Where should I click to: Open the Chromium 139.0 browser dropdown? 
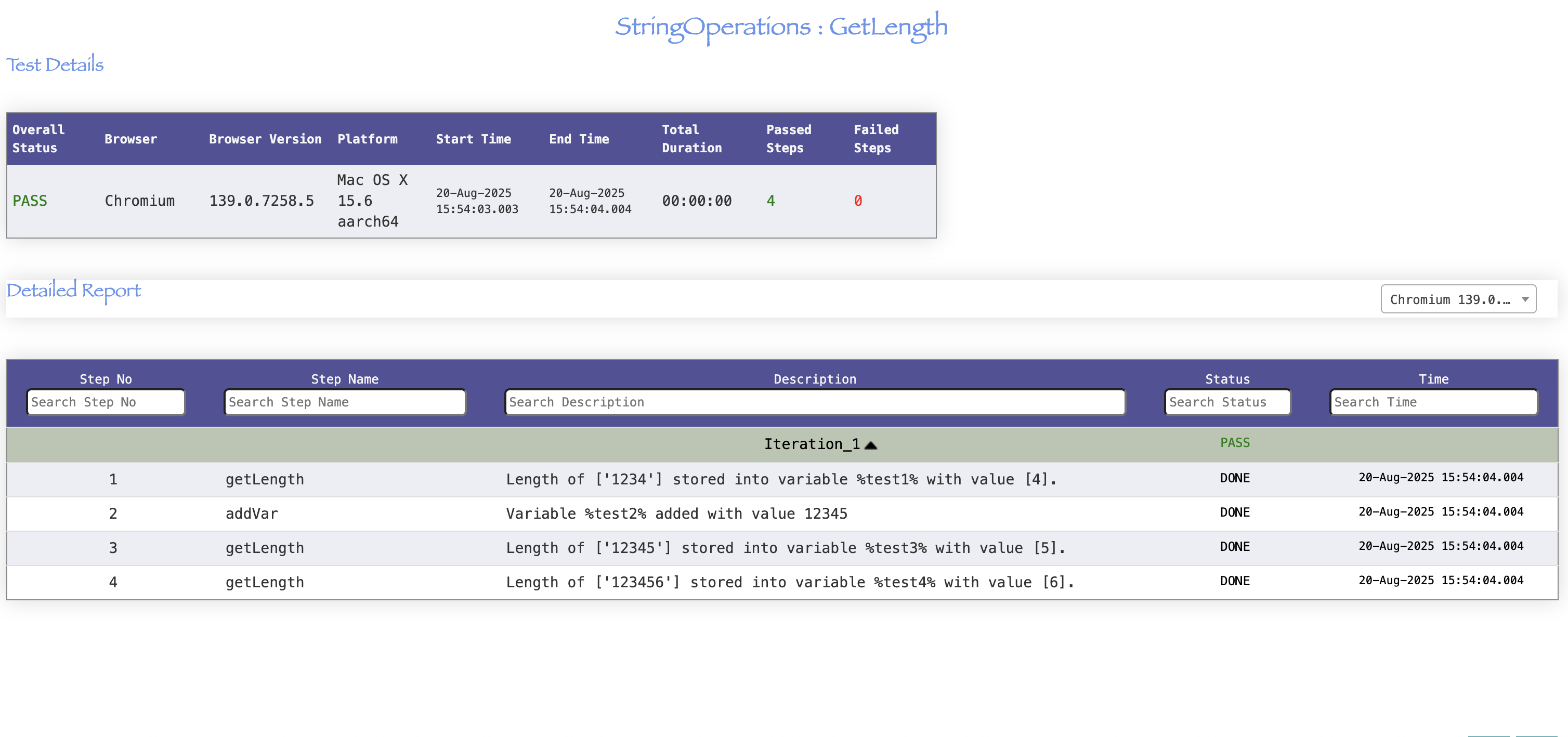tap(1457, 299)
